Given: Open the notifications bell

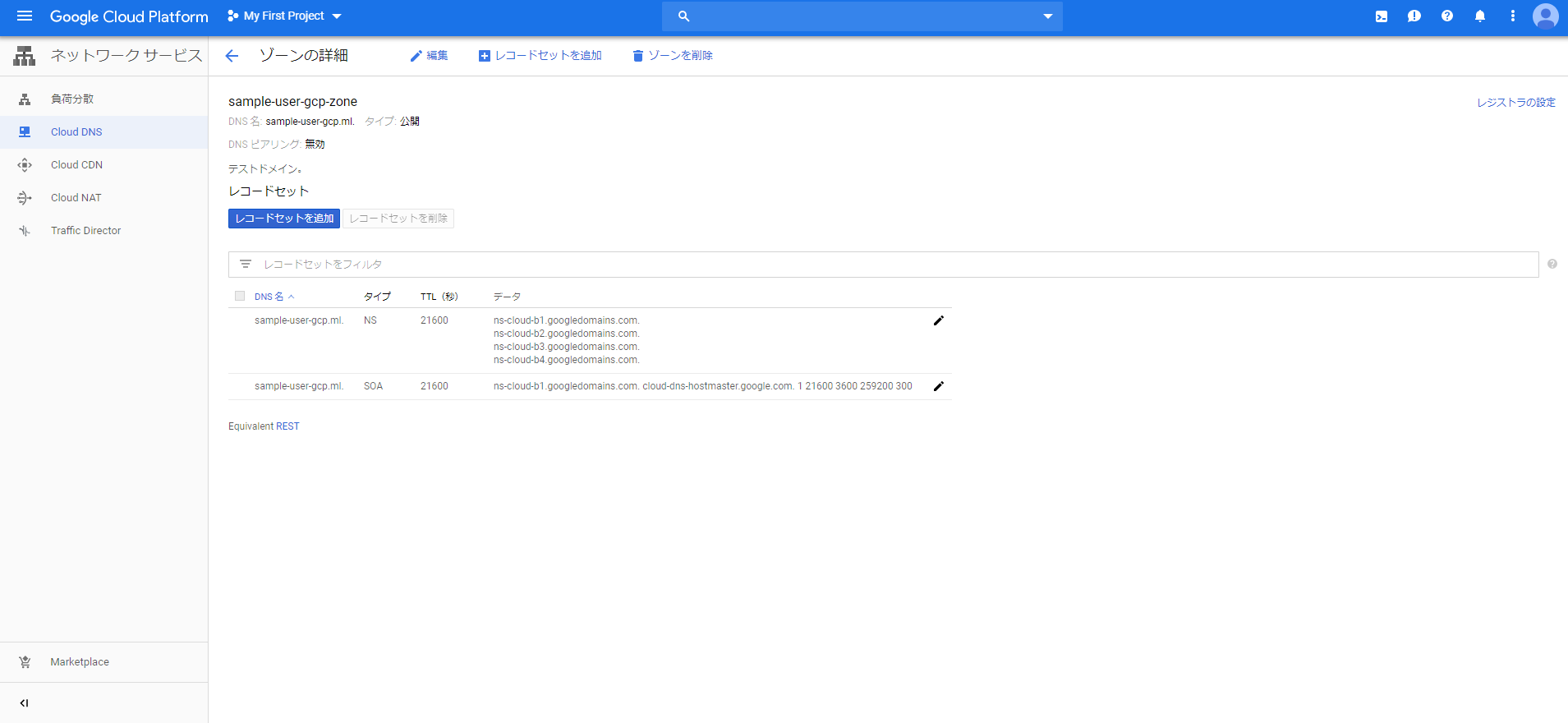Looking at the screenshot, I should (1480, 16).
